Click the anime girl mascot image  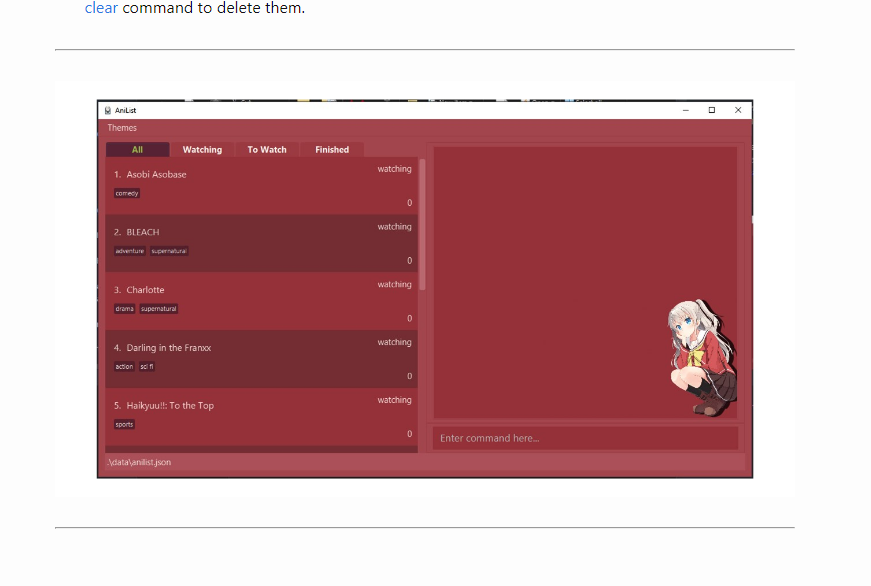(702, 358)
